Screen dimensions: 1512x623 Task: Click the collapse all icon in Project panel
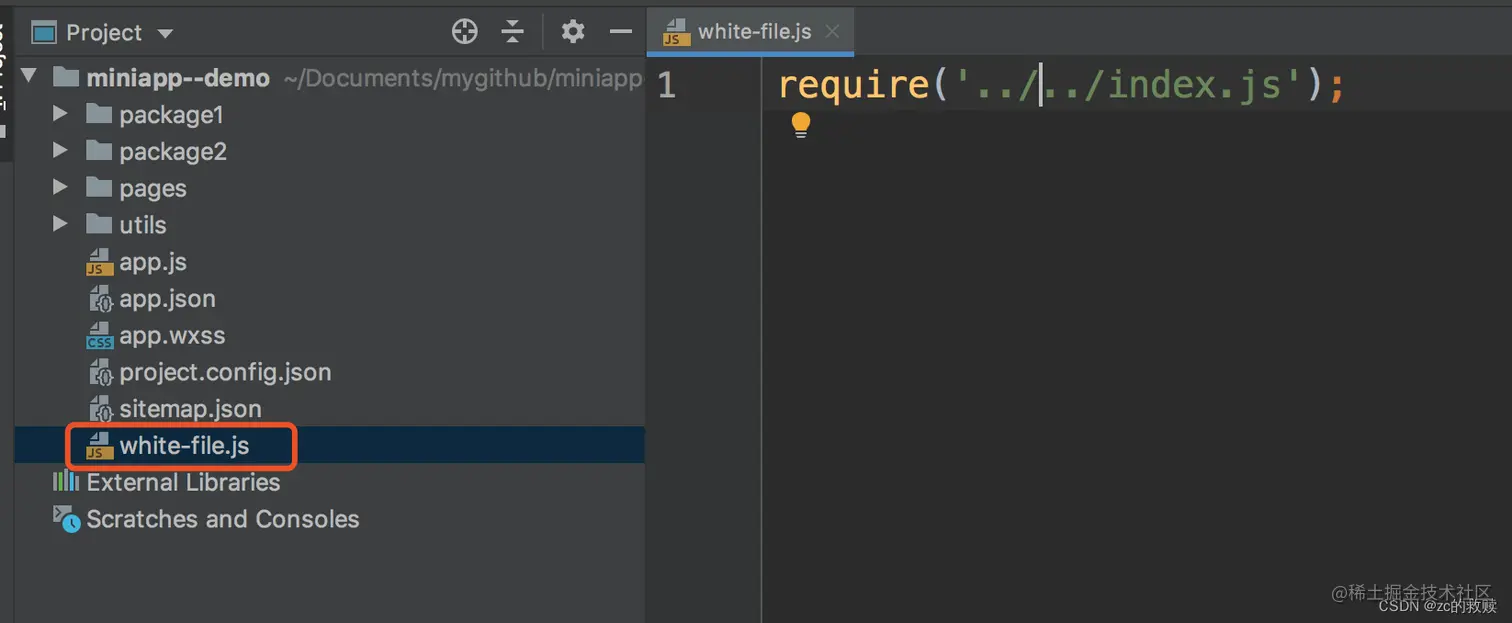pyautogui.click(x=513, y=32)
